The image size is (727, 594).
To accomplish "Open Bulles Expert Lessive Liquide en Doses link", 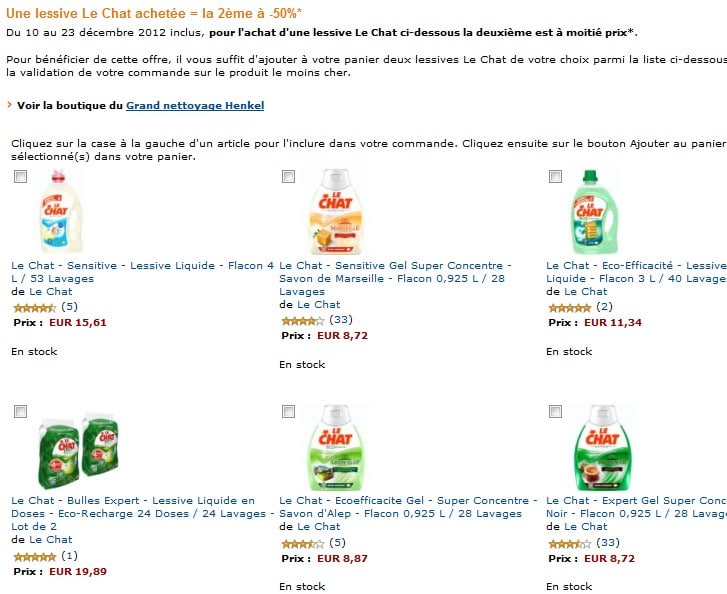I will 143,514.
